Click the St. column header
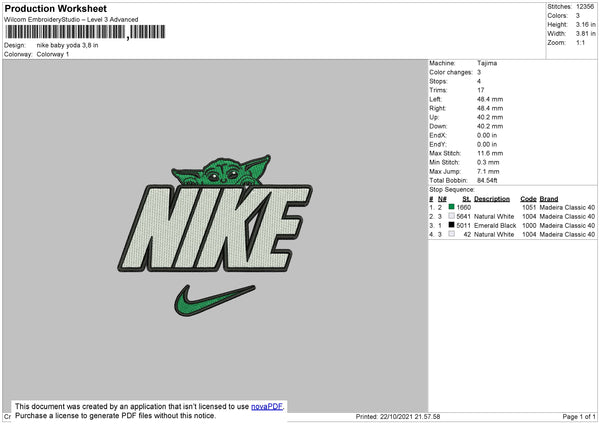This screenshot has width=600, height=424. click(x=466, y=199)
